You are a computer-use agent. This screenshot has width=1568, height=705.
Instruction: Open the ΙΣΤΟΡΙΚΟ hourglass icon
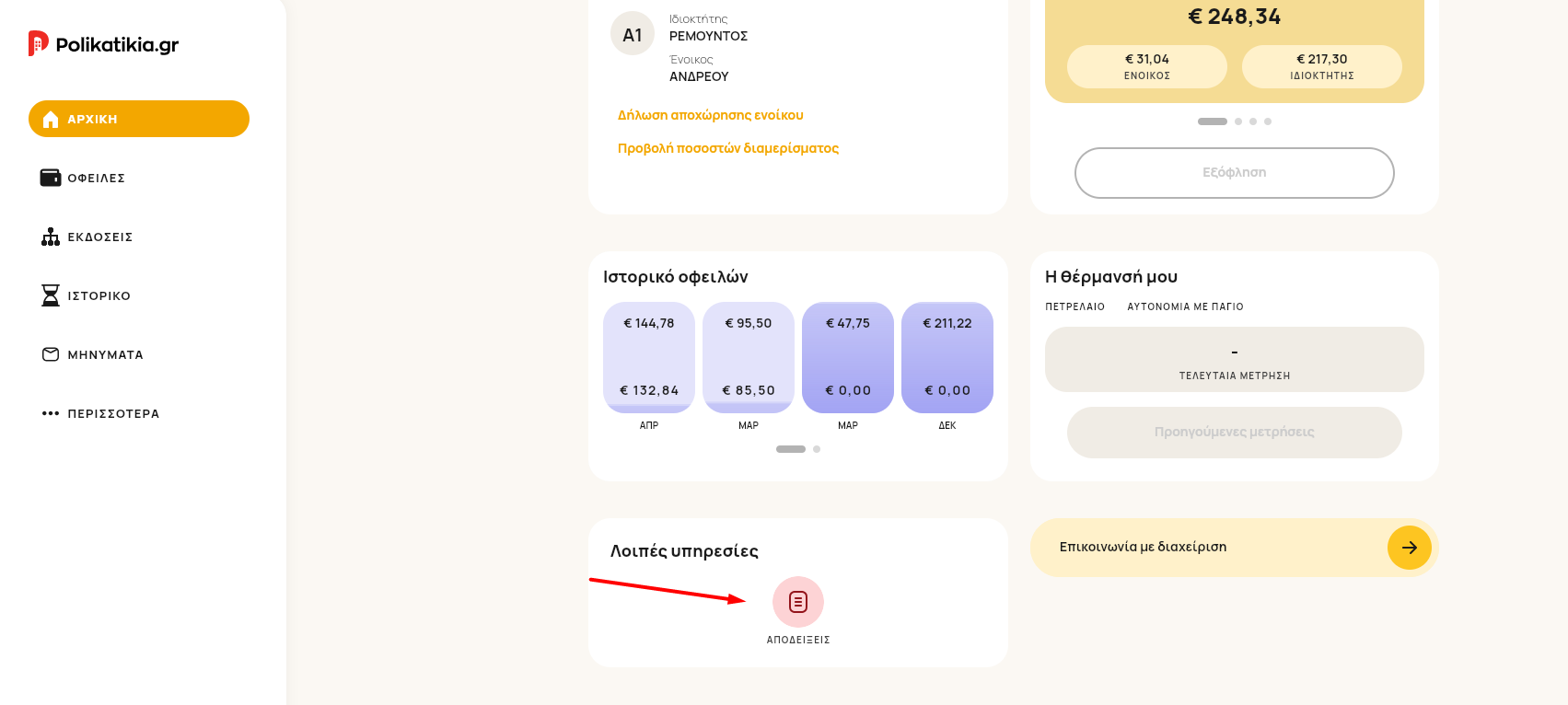click(51, 295)
